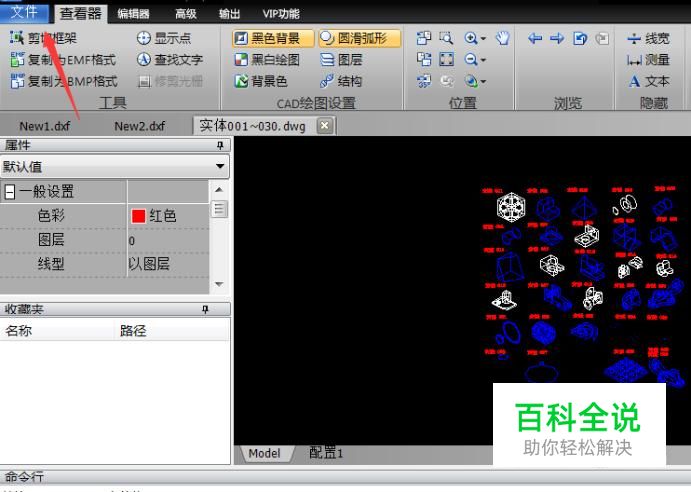The image size is (691, 492).
Task: Switch to the New2.dxf document tab
Action: (x=139, y=126)
